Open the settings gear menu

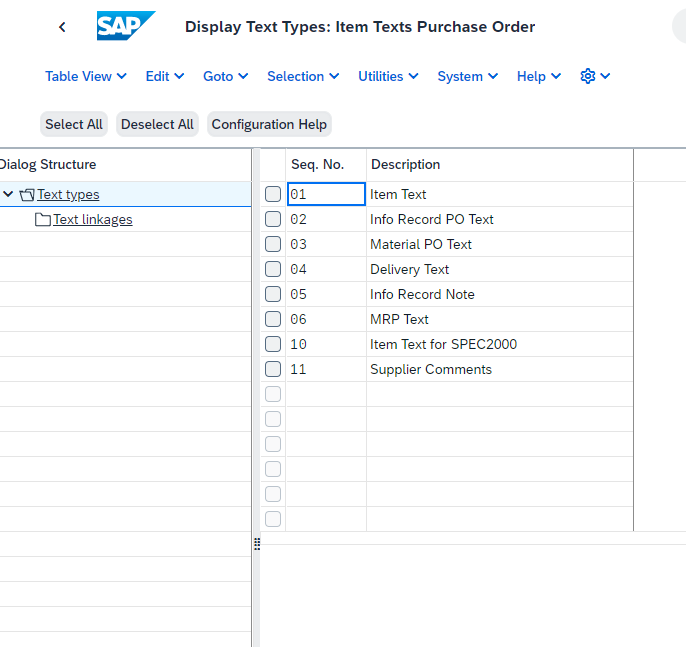tap(595, 76)
